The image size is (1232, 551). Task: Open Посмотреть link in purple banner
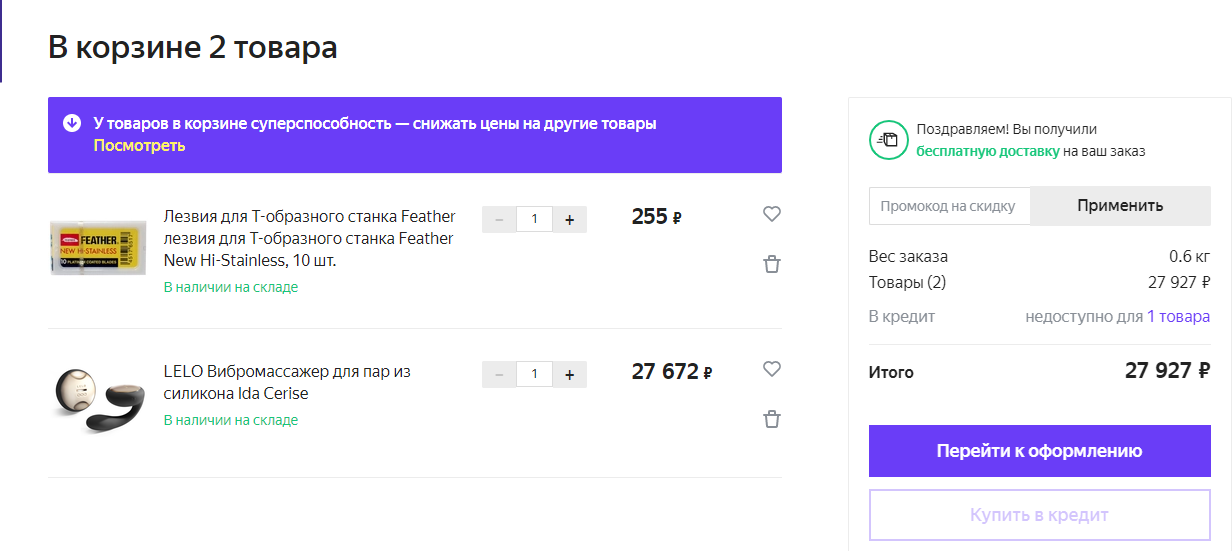pos(139,146)
